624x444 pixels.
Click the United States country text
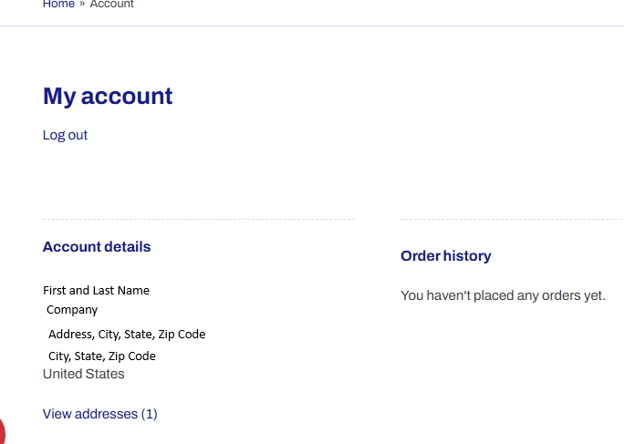coord(84,374)
